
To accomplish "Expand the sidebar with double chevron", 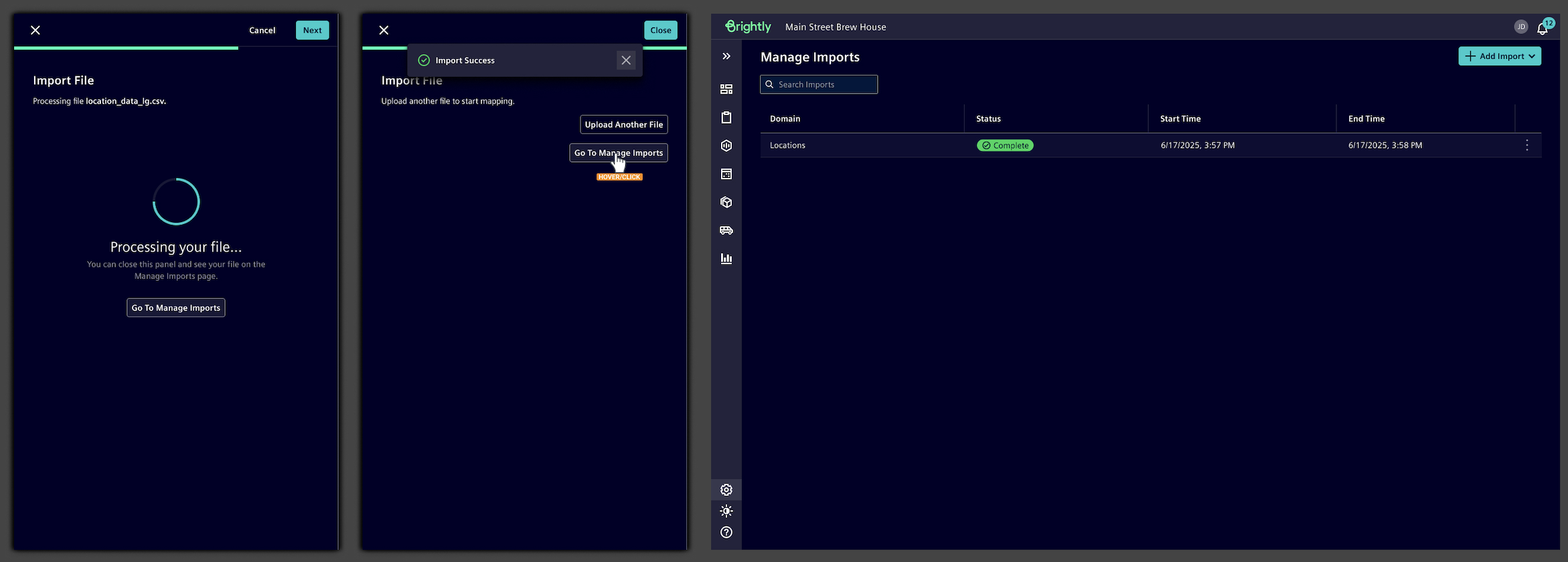I will 726,56.
